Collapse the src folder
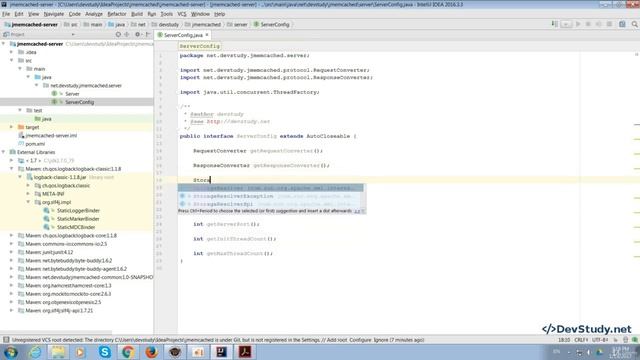The image size is (640, 360). tap(11, 60)
